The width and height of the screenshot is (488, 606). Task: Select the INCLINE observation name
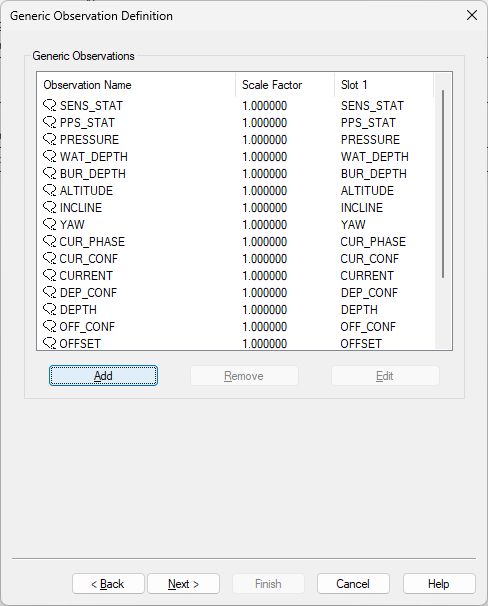(x=81, y=208)
